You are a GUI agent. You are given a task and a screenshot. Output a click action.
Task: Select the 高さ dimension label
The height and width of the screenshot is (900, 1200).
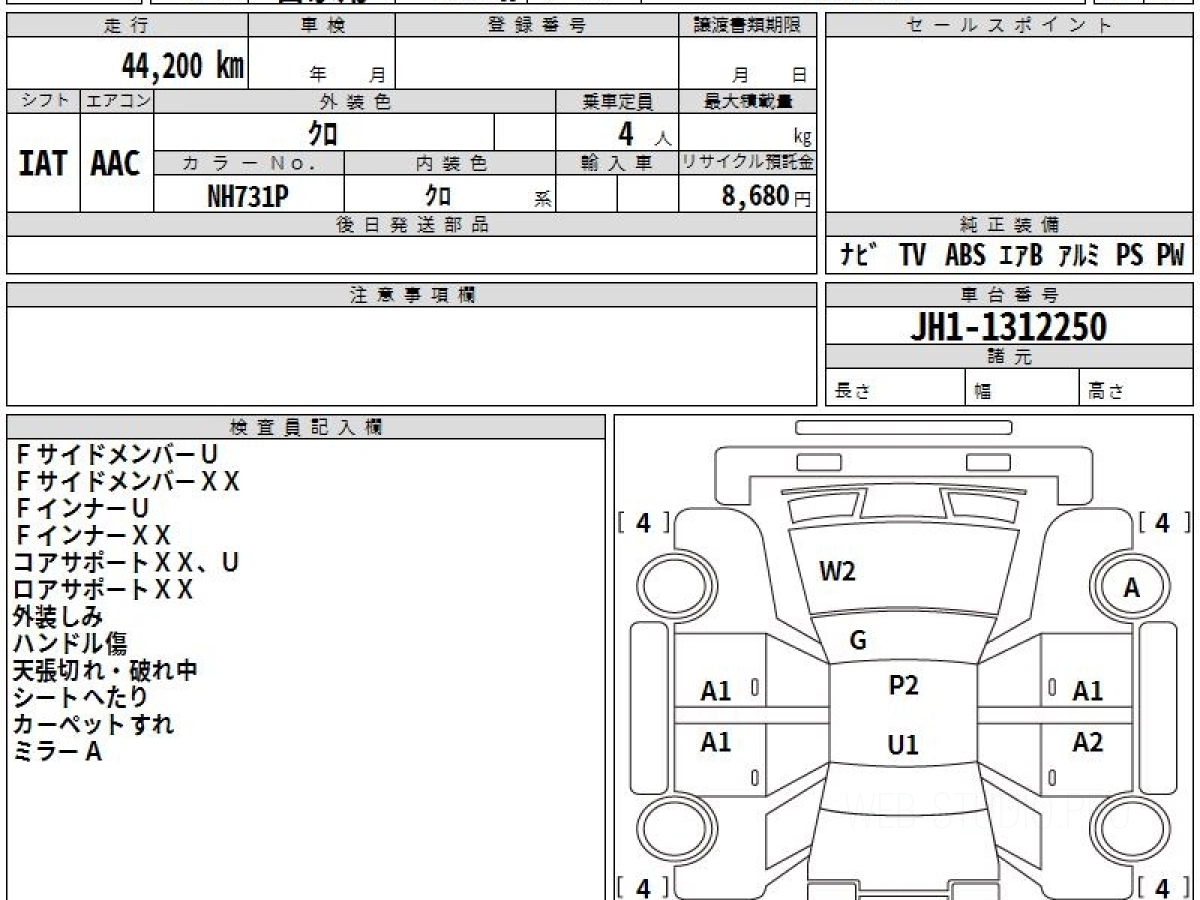pyautogui.click(x=1106, y=392)
